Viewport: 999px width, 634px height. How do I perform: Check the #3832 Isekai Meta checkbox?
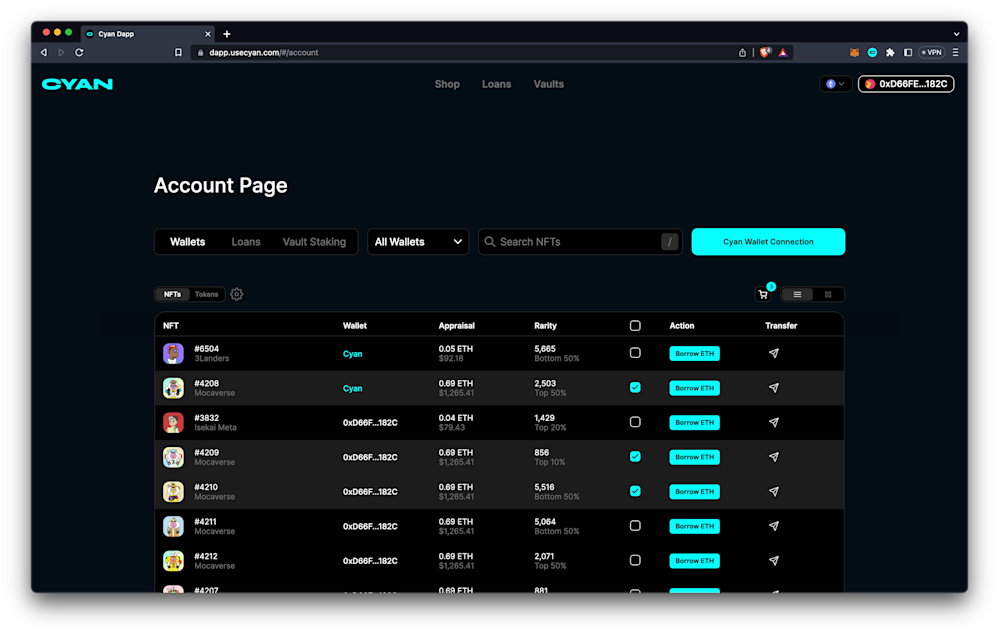coord(635,422)
